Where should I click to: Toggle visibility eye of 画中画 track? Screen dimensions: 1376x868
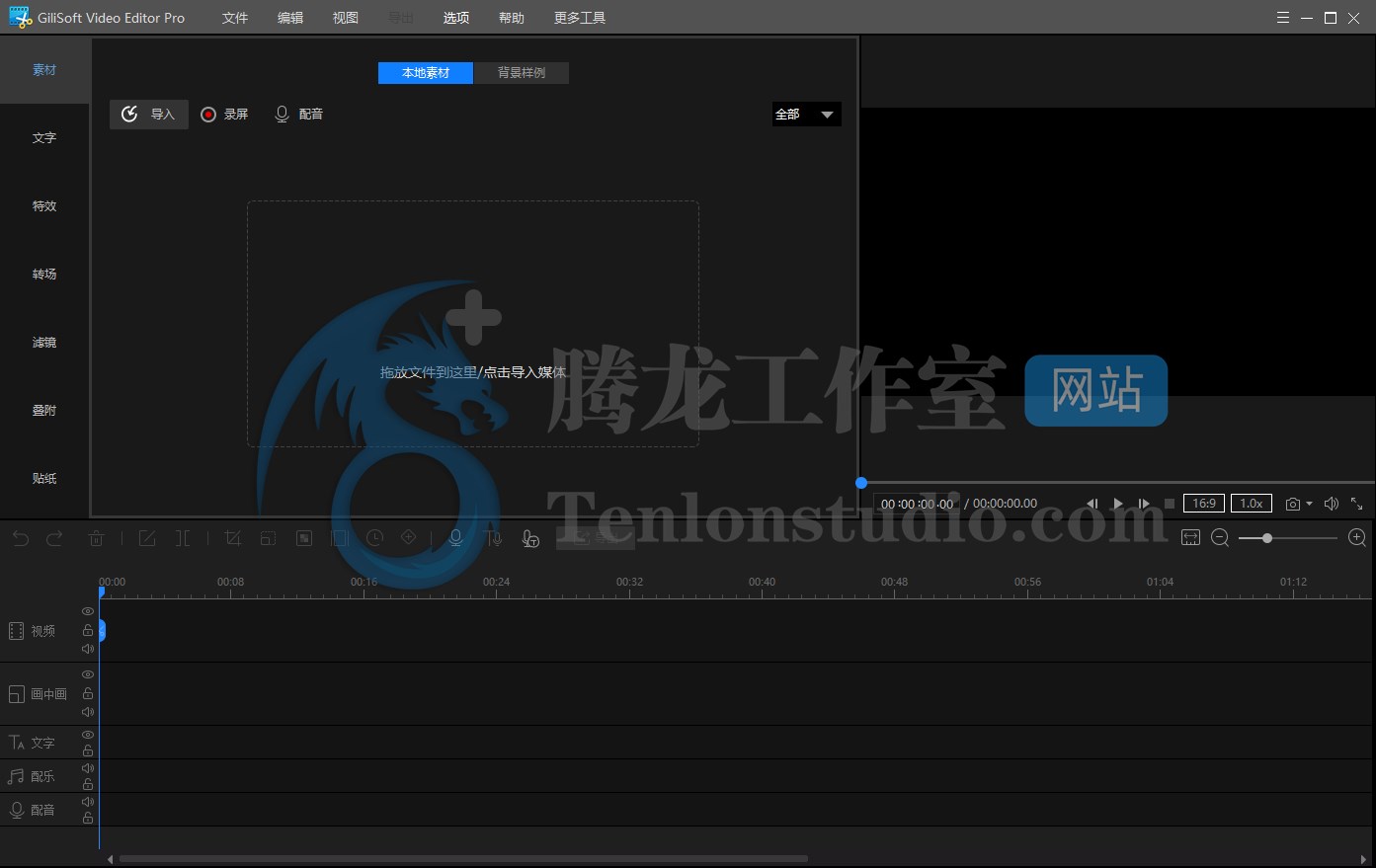coord(88,674)
